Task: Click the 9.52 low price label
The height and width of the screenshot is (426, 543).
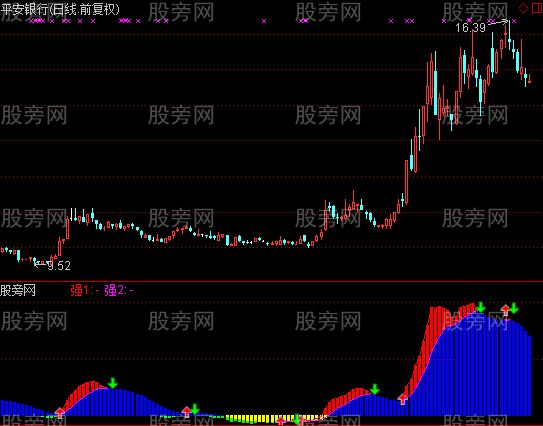Action: 59,266
